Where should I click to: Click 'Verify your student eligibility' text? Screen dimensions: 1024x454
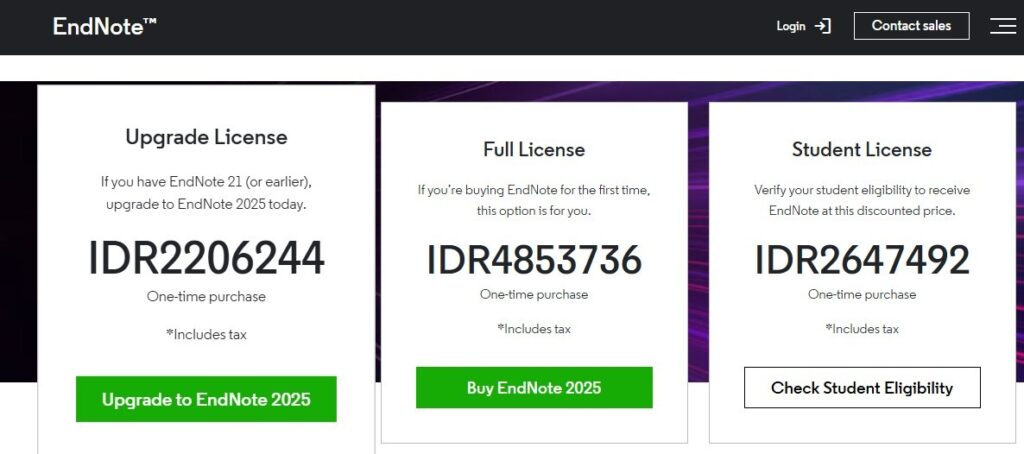[861, 201]
